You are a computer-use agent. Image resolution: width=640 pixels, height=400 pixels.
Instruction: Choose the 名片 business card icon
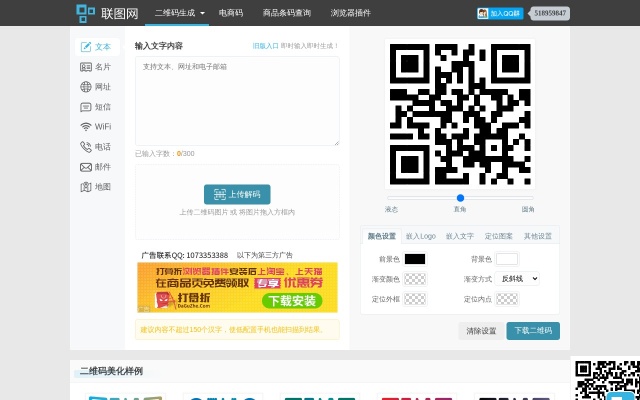pos(86,67)
